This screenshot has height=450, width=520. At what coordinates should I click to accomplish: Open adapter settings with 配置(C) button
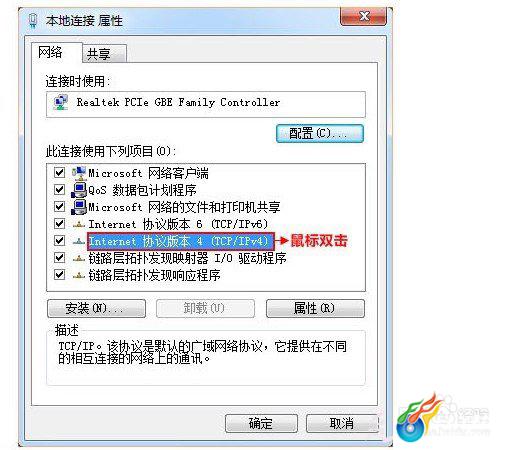[x=320, y=134]
